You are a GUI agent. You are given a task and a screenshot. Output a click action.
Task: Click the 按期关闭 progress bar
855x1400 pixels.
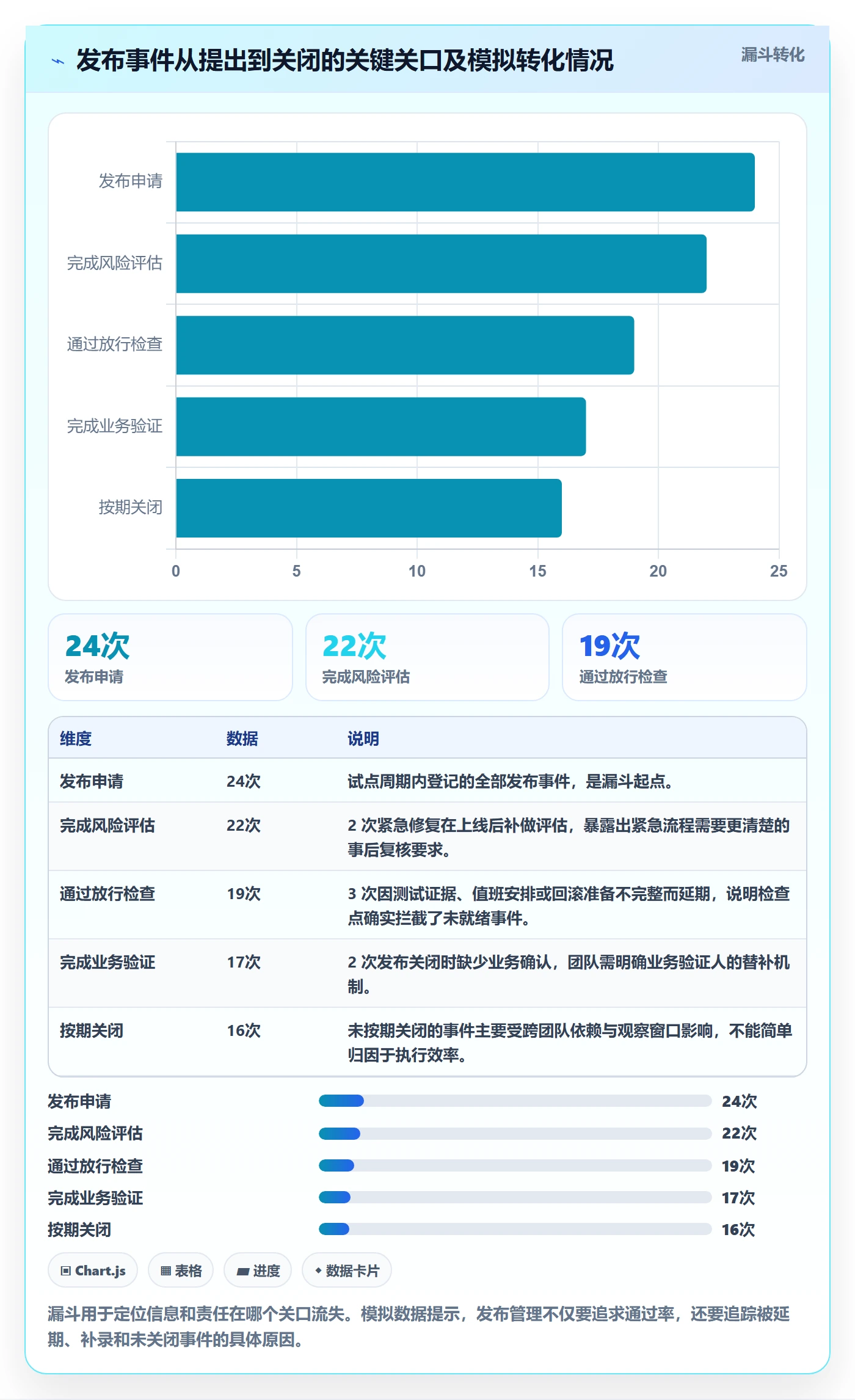515,1229
